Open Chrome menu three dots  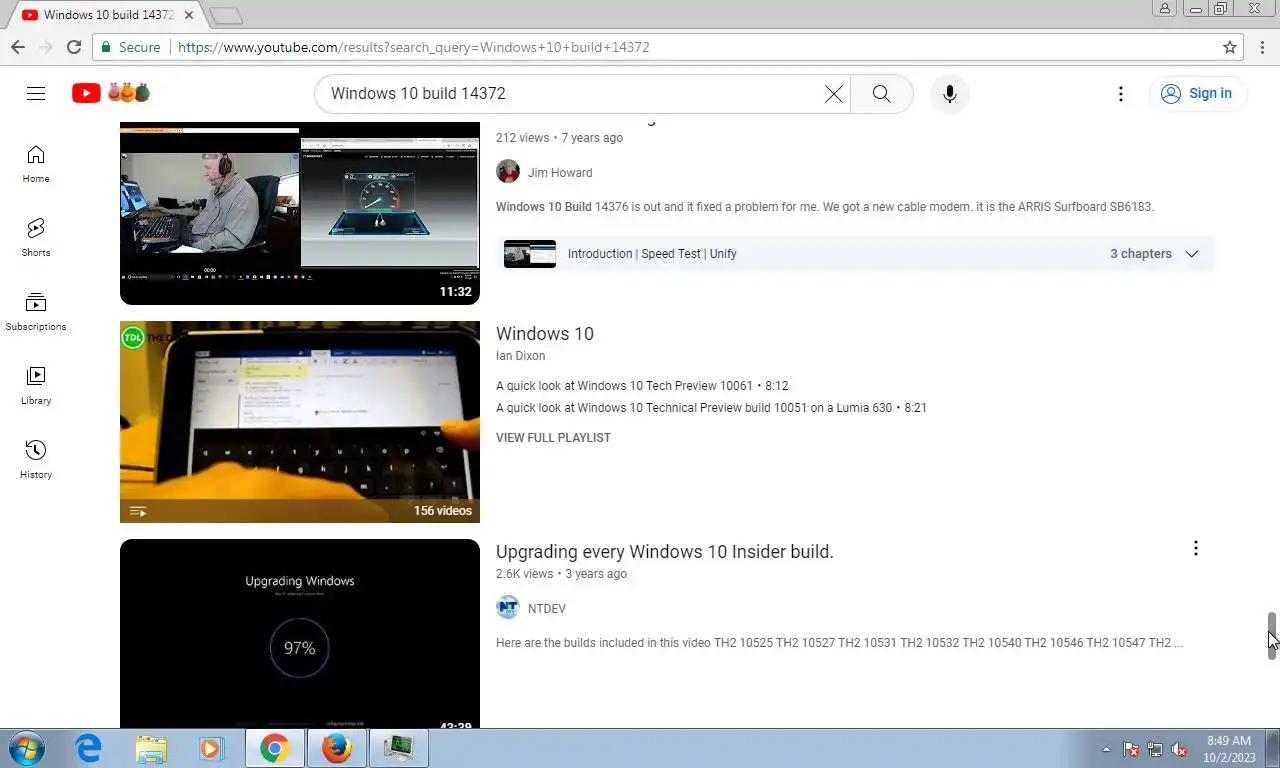click(1262, 47)
